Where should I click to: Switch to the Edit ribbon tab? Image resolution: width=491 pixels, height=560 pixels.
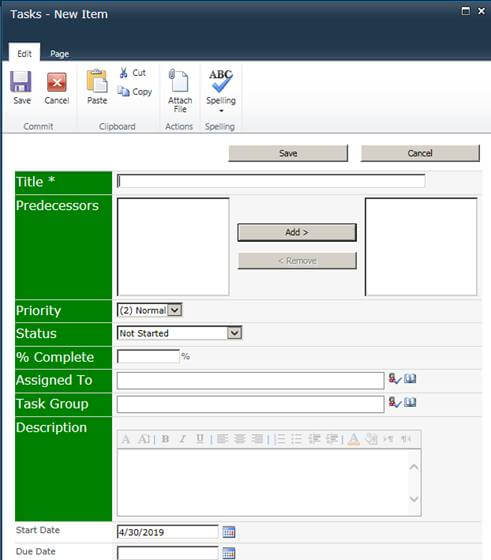24,54
